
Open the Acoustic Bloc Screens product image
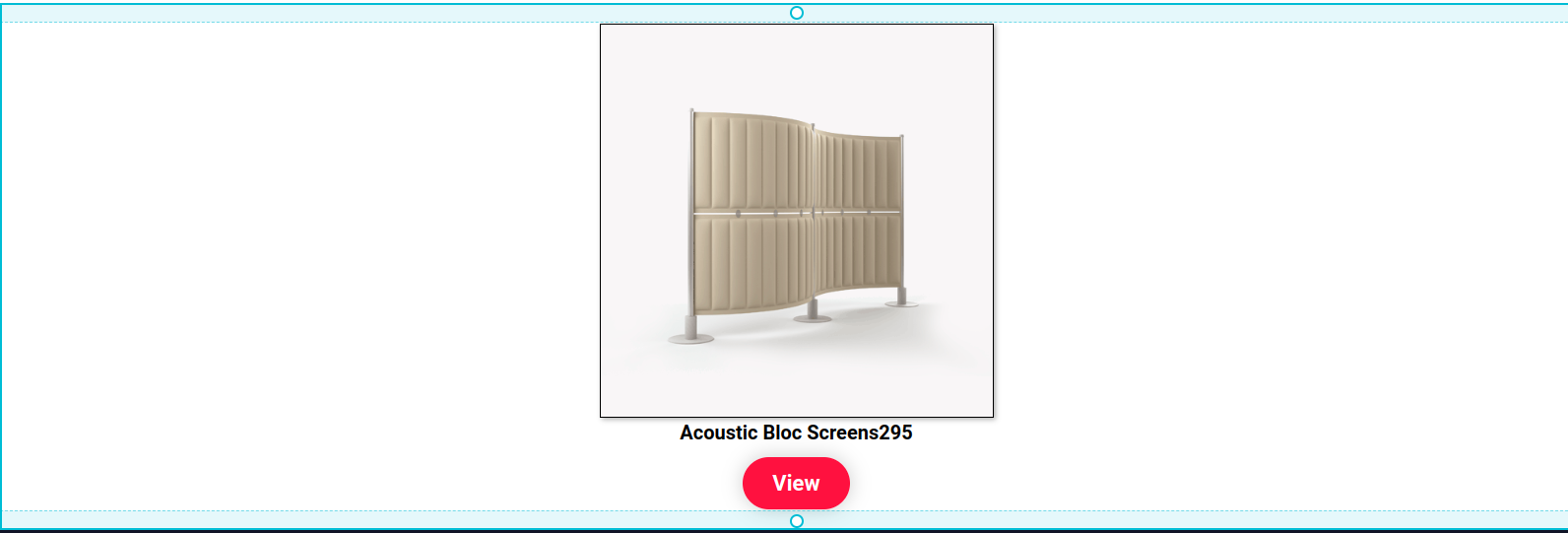[797, 221]
